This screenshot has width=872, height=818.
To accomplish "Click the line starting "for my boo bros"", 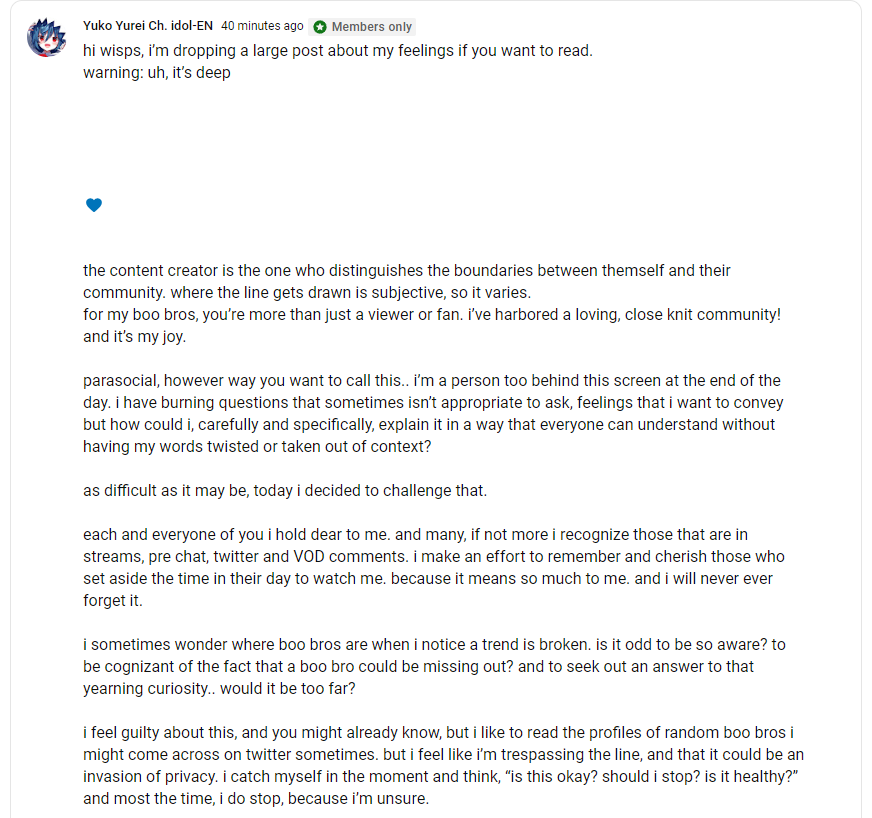I will [x=432, y=315].
